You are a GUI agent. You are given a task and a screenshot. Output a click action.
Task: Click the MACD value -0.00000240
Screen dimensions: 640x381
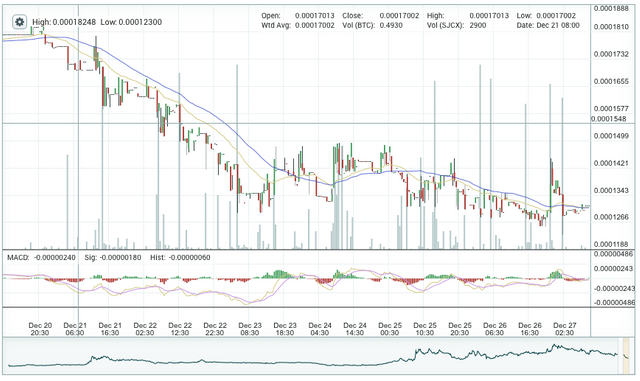[x=54, y=258]
